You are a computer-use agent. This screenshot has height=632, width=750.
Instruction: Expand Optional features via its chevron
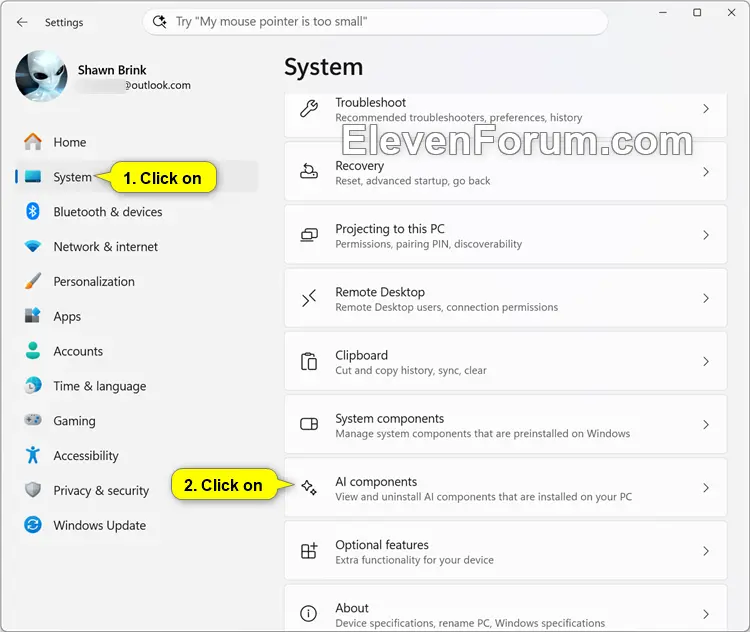pos(706,551)
